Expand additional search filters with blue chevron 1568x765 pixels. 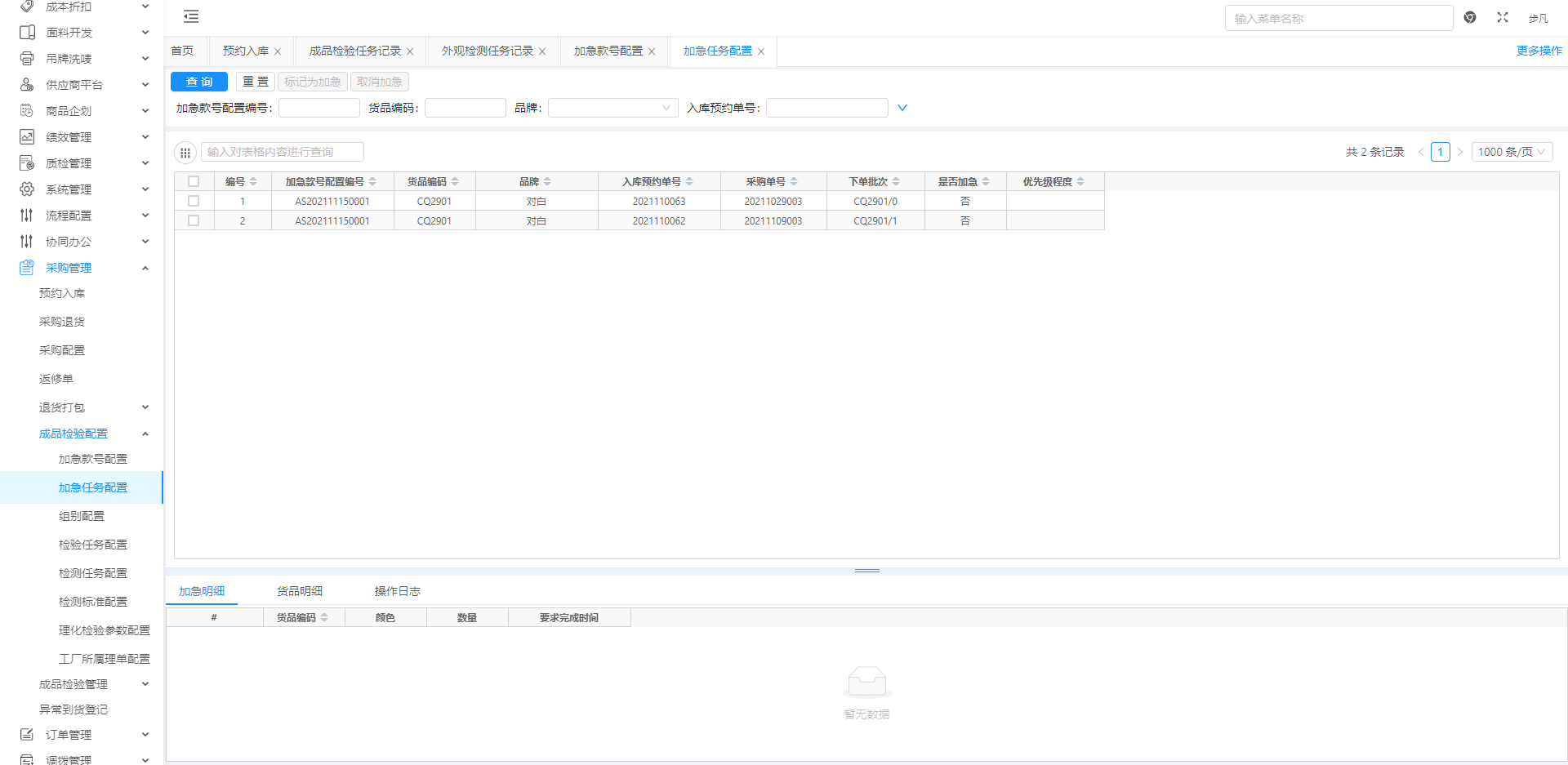pyautogui.click(x=902, y=108)
